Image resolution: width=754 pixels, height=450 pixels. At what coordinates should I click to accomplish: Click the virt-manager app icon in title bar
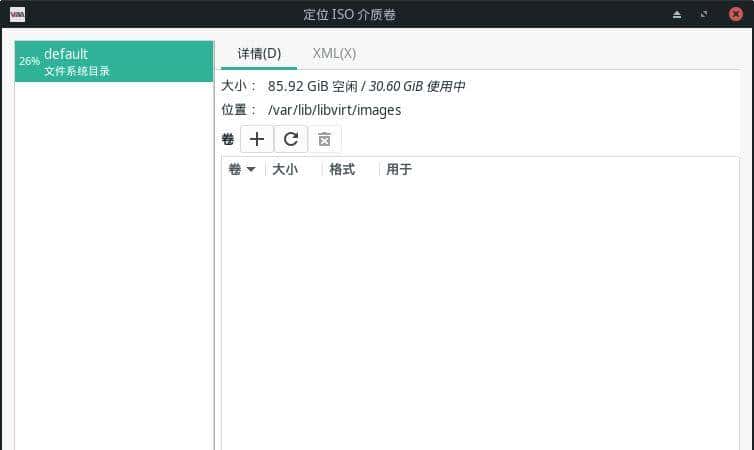pos(17,14)
